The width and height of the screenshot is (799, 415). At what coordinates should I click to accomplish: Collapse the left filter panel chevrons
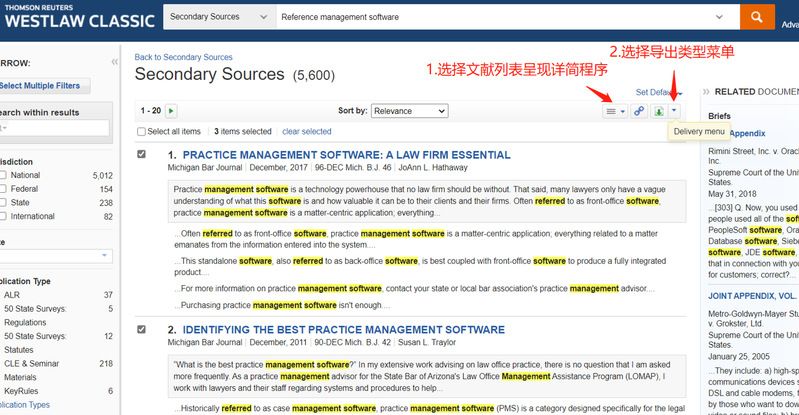tap(114, 61)
